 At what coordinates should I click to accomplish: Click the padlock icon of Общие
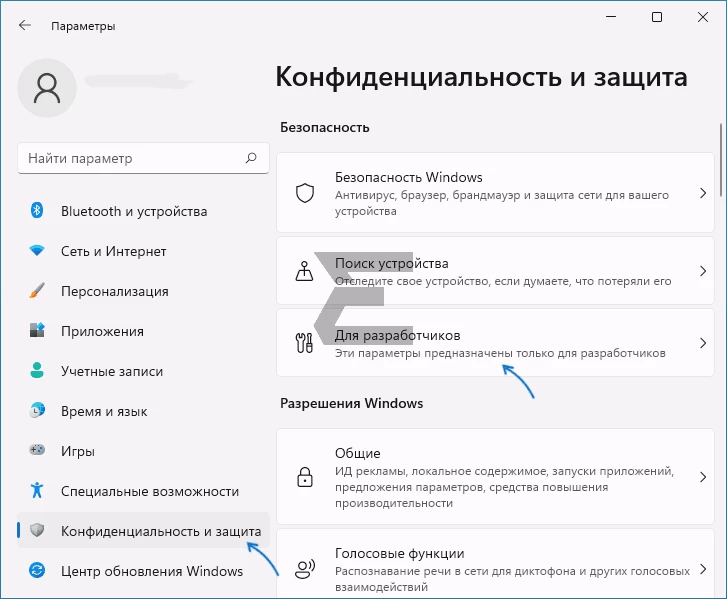tap(305, 477)
